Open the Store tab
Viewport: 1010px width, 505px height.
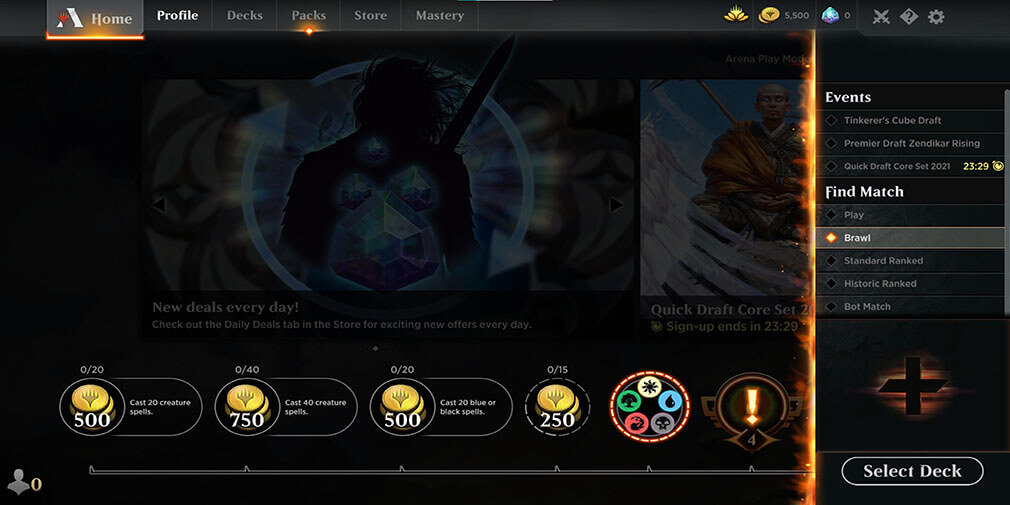pyautogui.click(x=370, y=15)
